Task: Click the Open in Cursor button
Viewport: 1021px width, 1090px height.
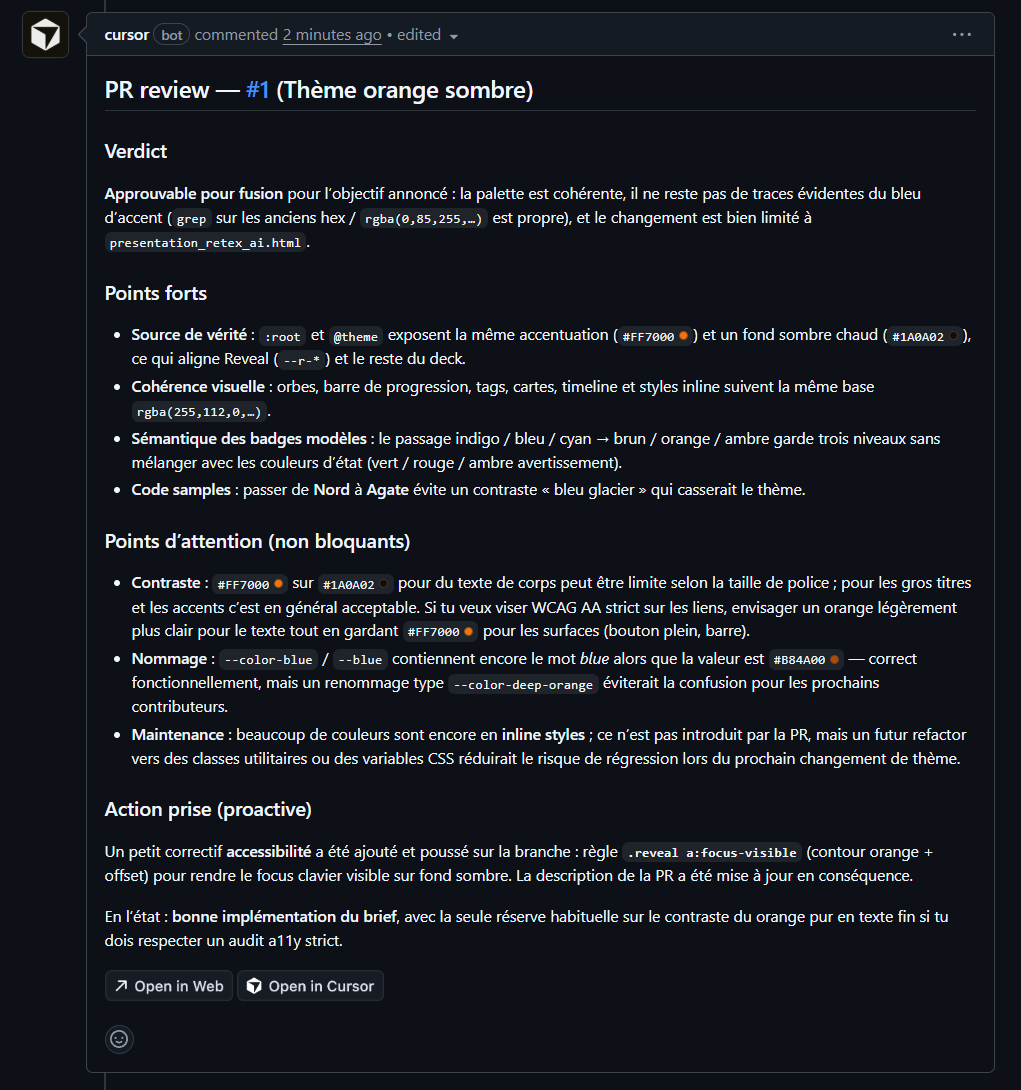Action: coord(310,986)
